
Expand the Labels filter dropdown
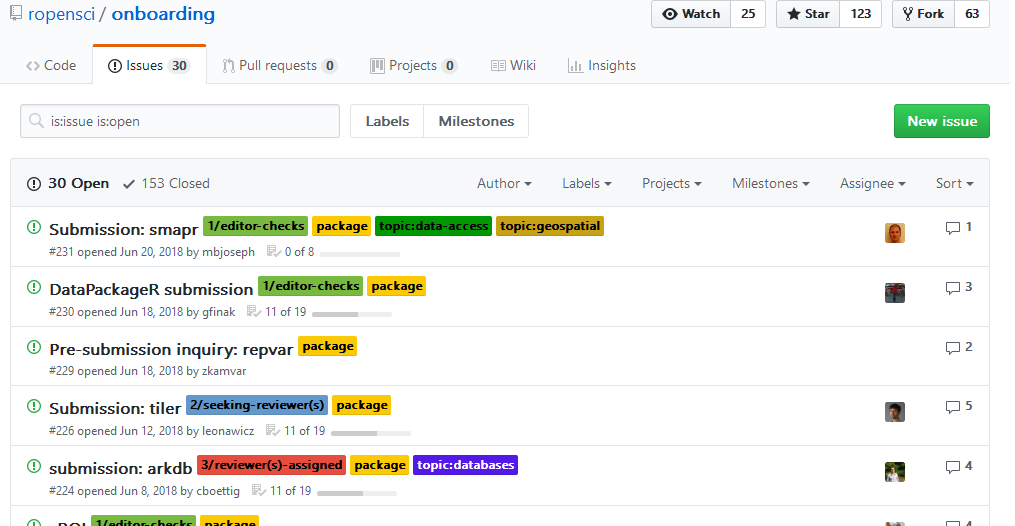click(586, 184)
